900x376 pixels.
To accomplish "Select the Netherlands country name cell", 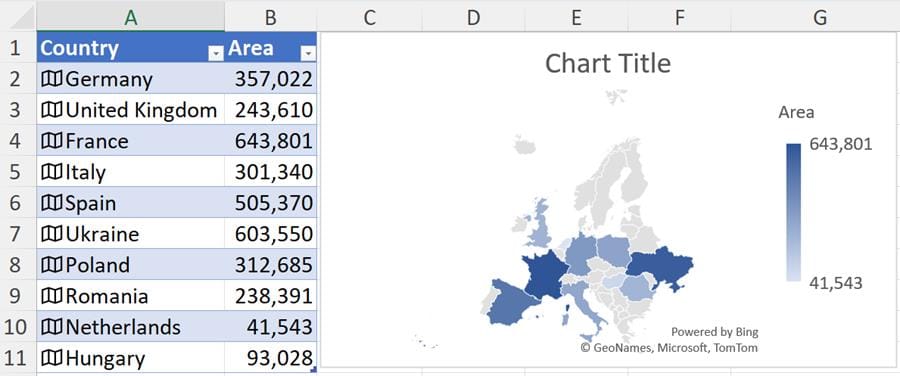I will [x=131, y=327].
